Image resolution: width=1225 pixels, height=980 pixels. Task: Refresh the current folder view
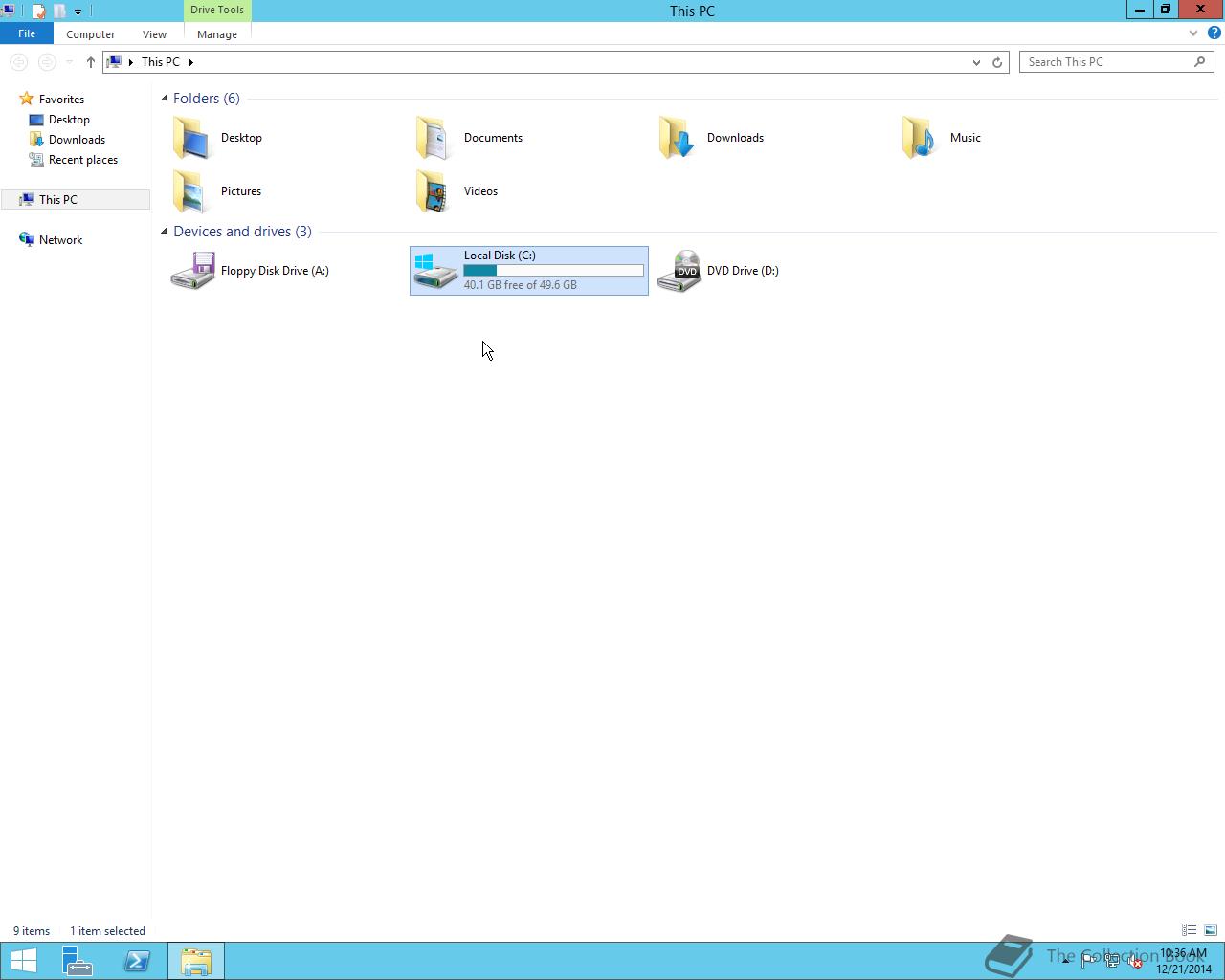pyautogui.click(x=996, y=61)
